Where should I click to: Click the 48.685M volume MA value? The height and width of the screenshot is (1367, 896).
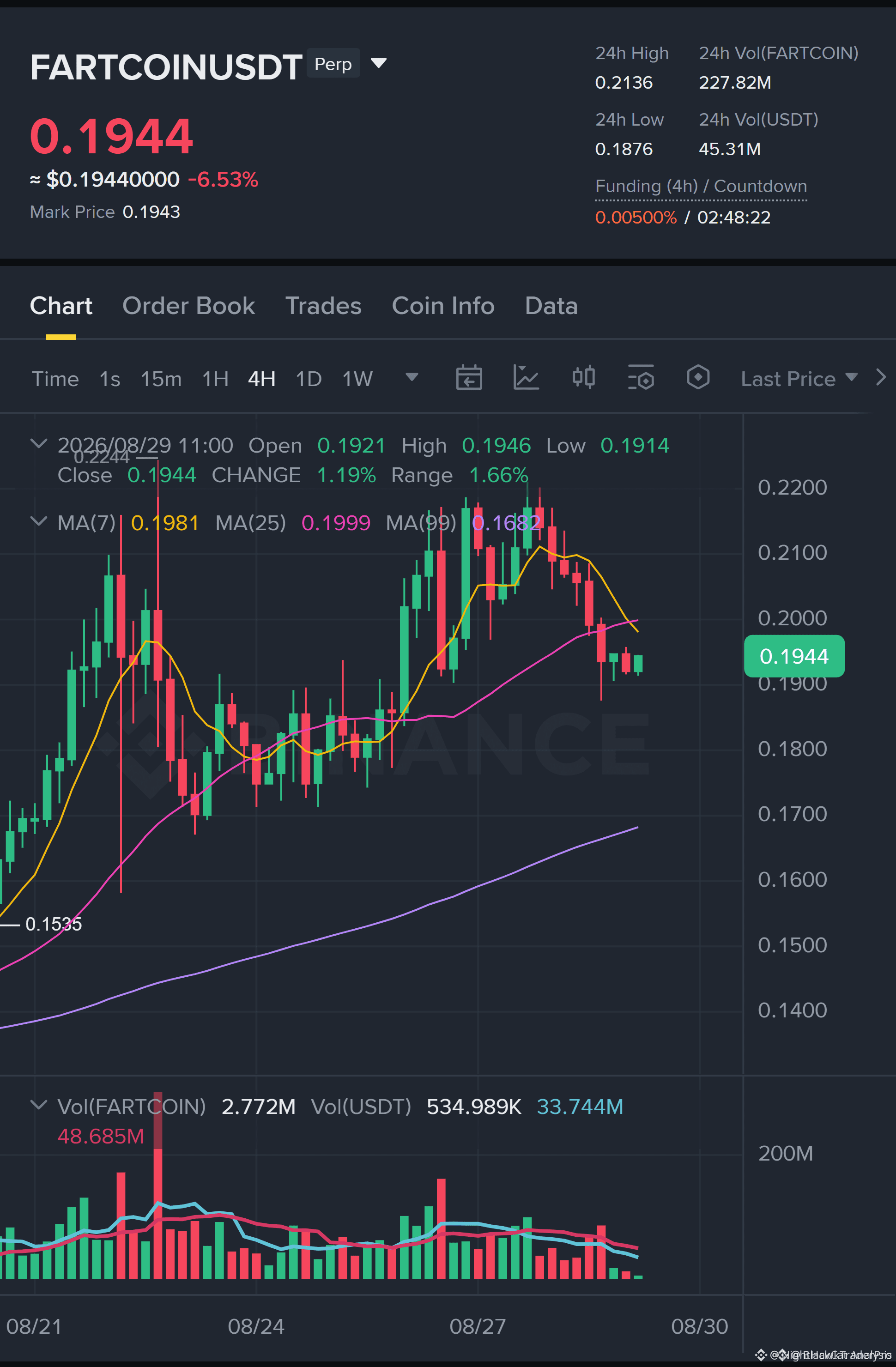coord(101,1136)
